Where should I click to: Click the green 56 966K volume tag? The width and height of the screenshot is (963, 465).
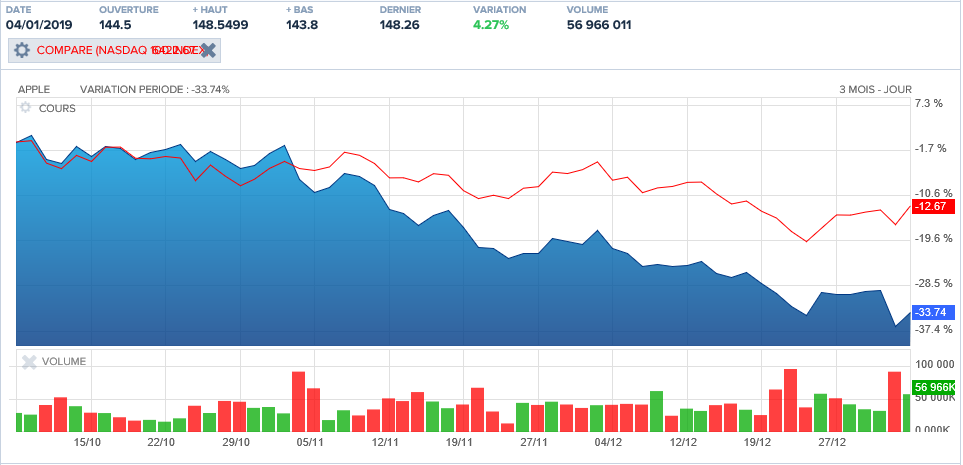(x=935, y=388)
